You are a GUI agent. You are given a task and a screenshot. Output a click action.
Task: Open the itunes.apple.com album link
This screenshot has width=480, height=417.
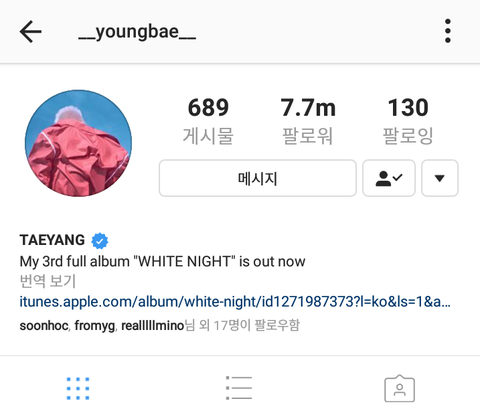[x=235, y=302]
